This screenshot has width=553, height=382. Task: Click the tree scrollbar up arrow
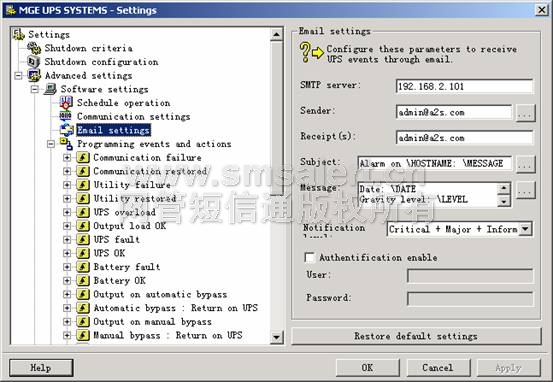(x=277, y=35)
